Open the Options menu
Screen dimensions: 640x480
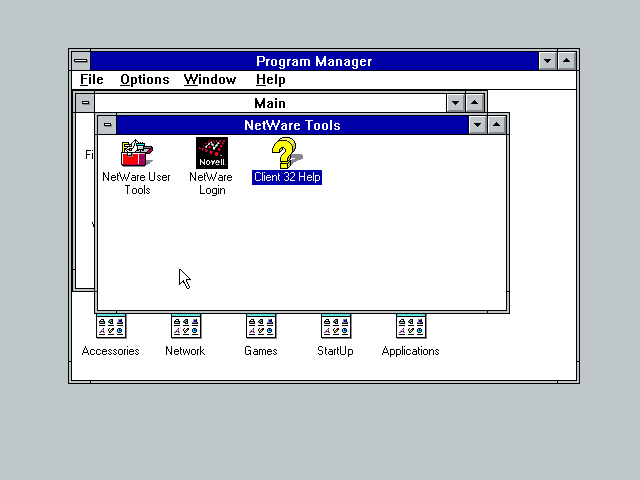point(144,80)
